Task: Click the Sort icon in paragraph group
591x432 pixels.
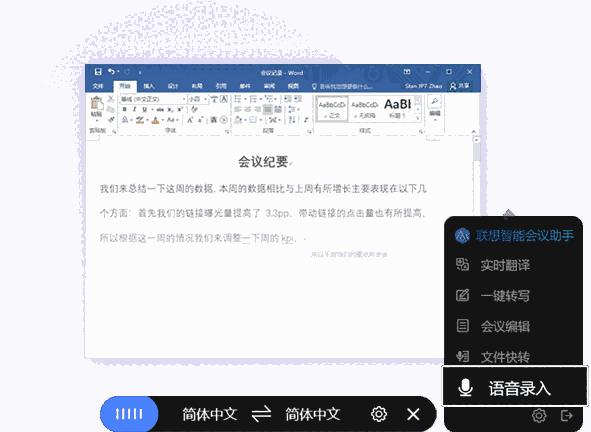Action: tap(292, 120)
